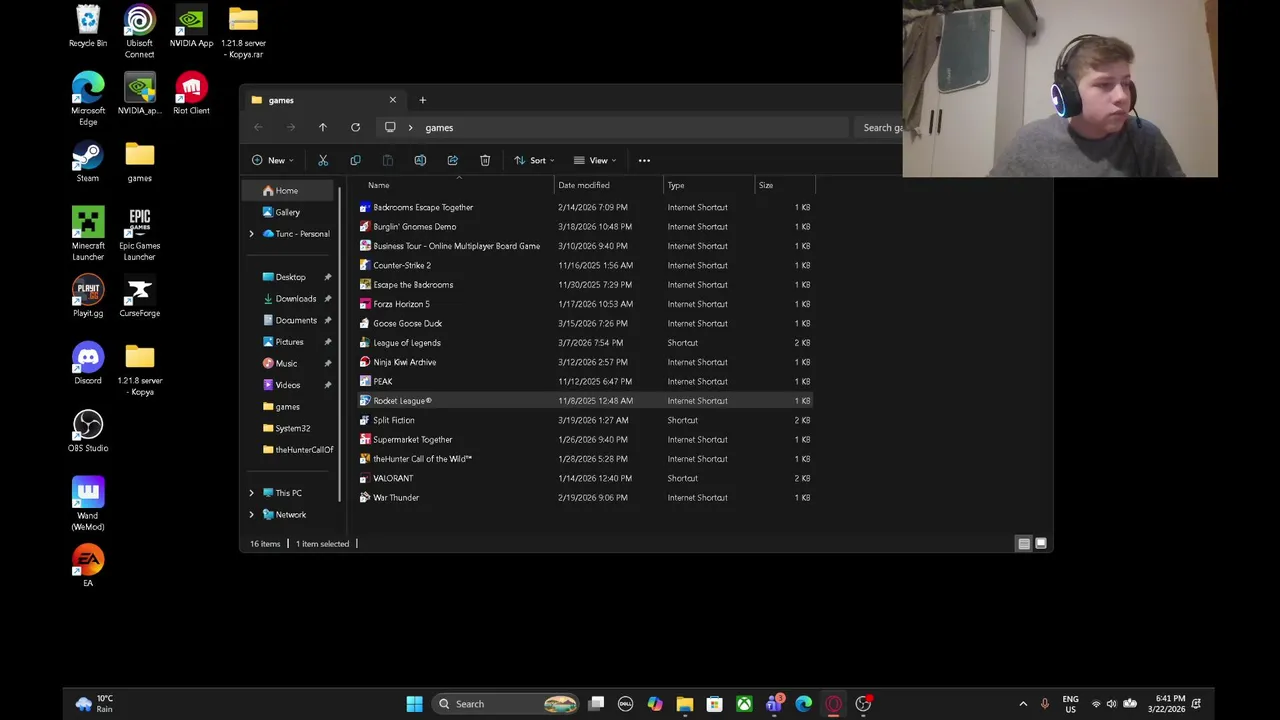
Task: Launch Epic Games Launcher from desktop
Action: click(139, 234)
